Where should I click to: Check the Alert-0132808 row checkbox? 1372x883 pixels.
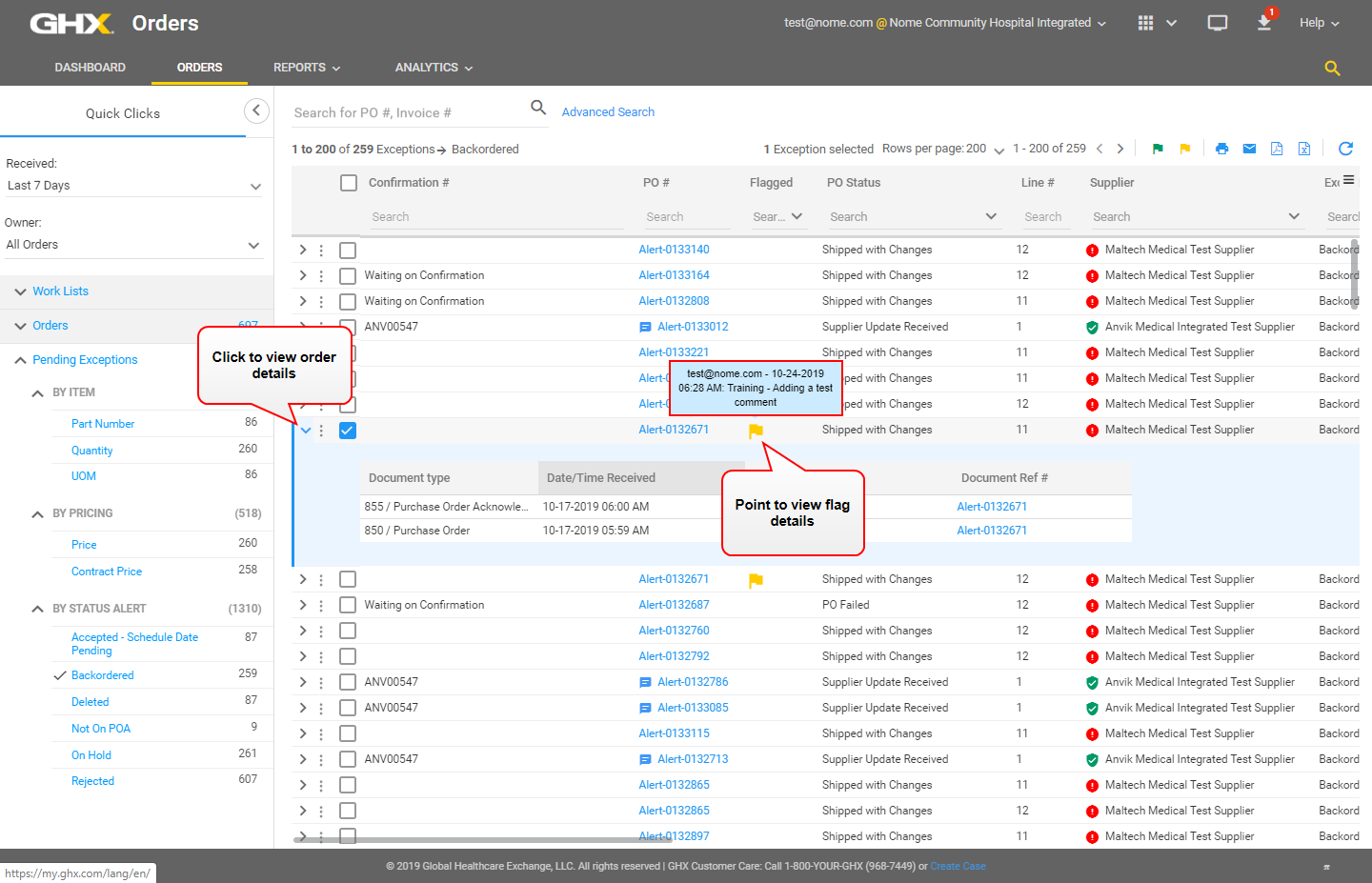point(348,302)
